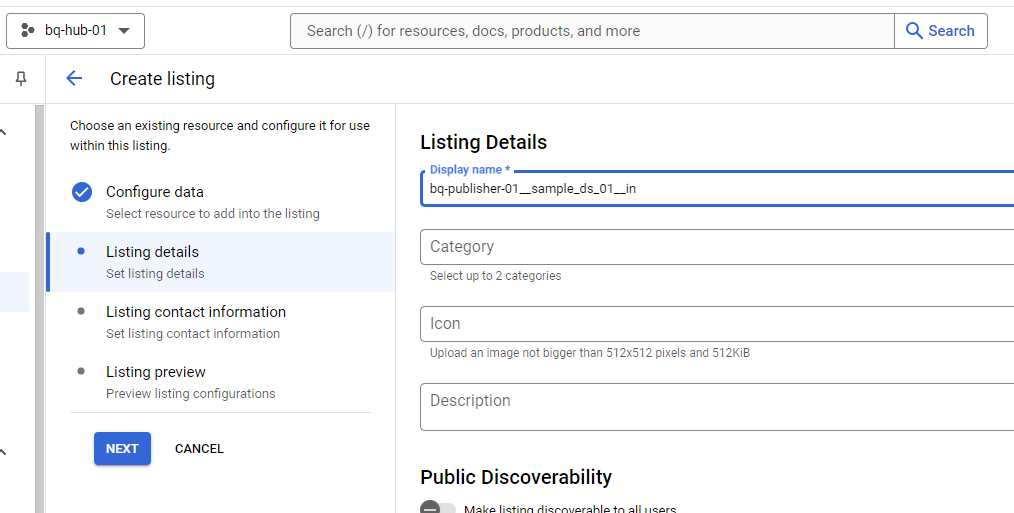The width and height of the screenshot is (1014, 513).
Task: Go to the Listing details step
Action: [152, 252]
